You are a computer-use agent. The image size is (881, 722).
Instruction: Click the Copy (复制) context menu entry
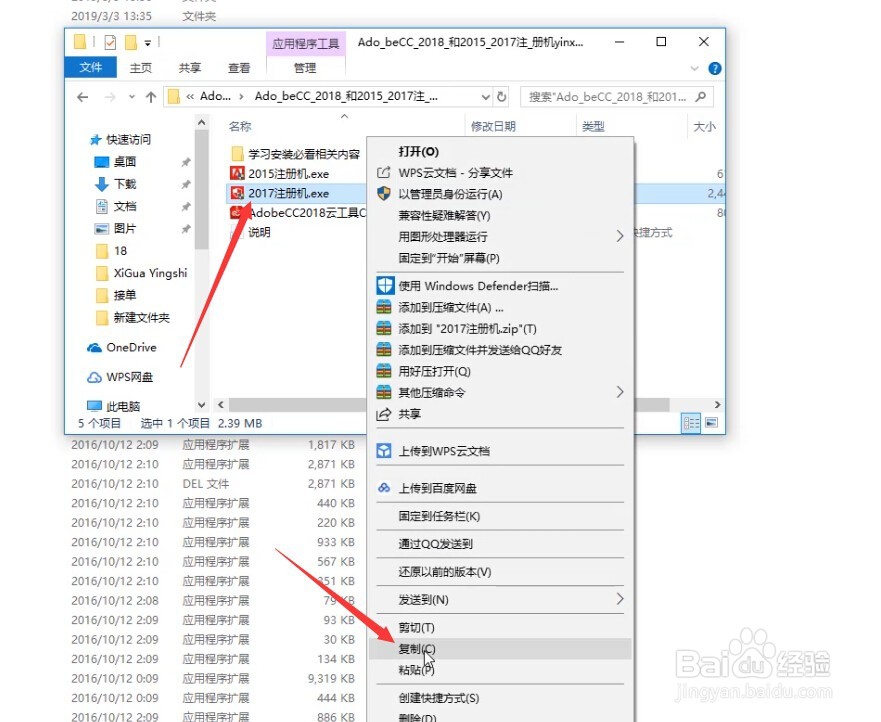[500, 648]
